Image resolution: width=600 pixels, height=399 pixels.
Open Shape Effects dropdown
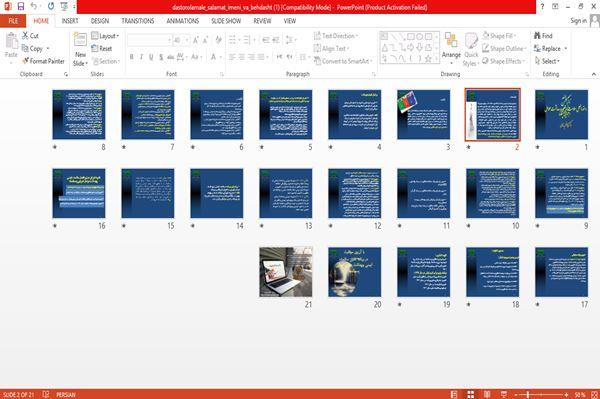(x=503, y=61)
